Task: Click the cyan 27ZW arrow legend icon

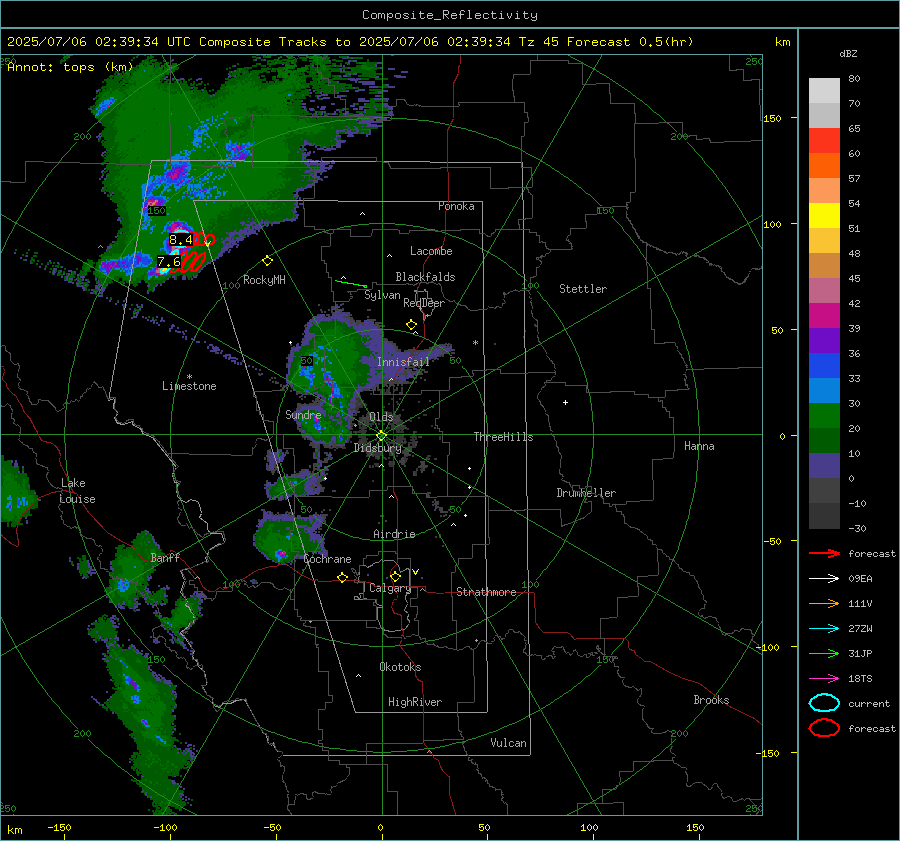Action: tap(824, 629)
